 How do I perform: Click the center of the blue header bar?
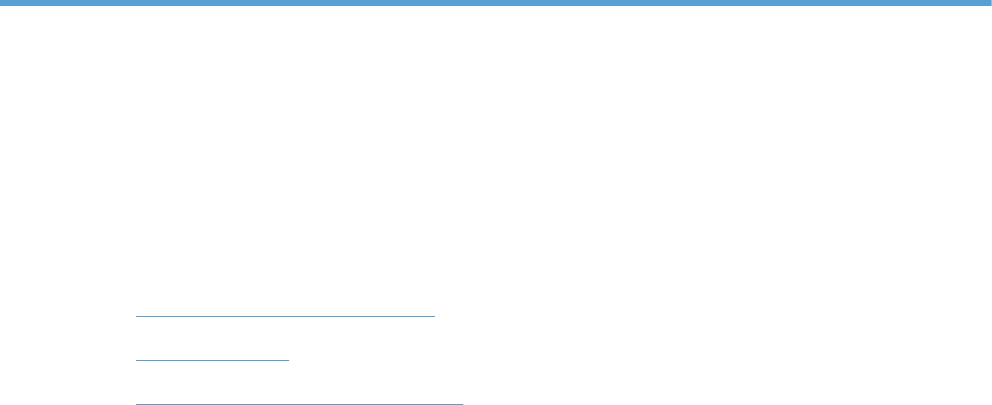point(496,3)
